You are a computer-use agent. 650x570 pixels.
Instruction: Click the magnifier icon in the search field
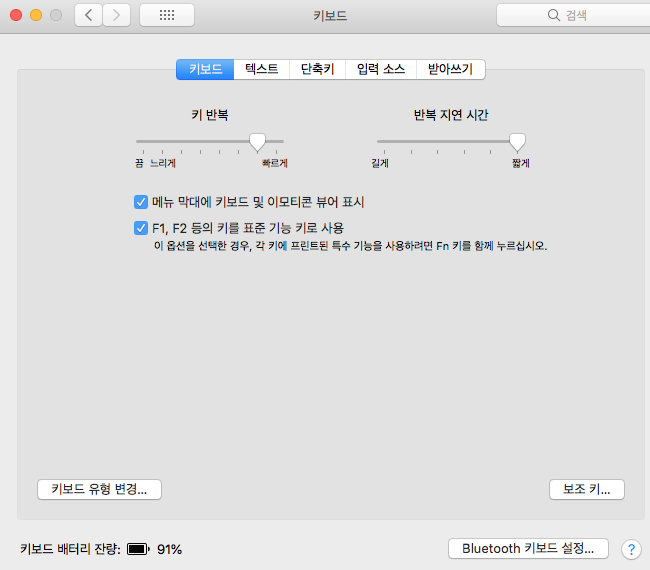coord(553,15)
